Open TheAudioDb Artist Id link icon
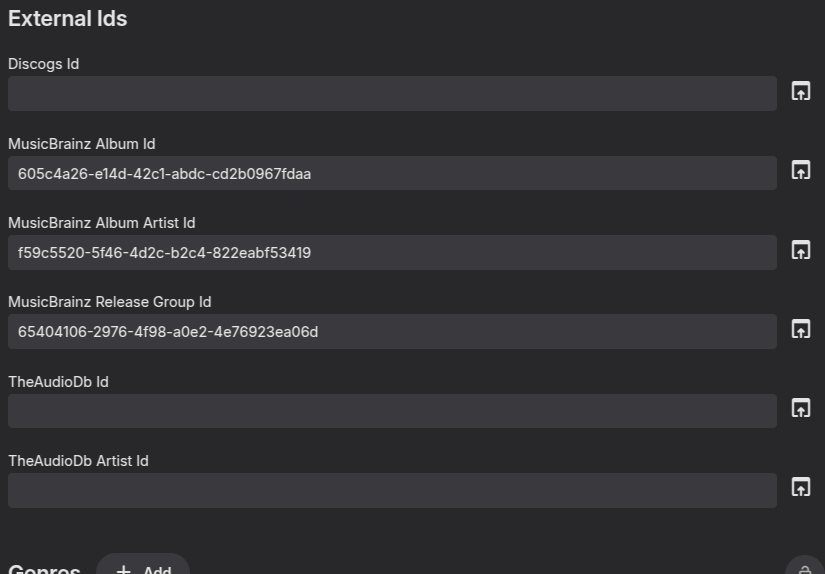Image resolution: width=825 pixels, height=574 pixels. [x=801, y=487]
